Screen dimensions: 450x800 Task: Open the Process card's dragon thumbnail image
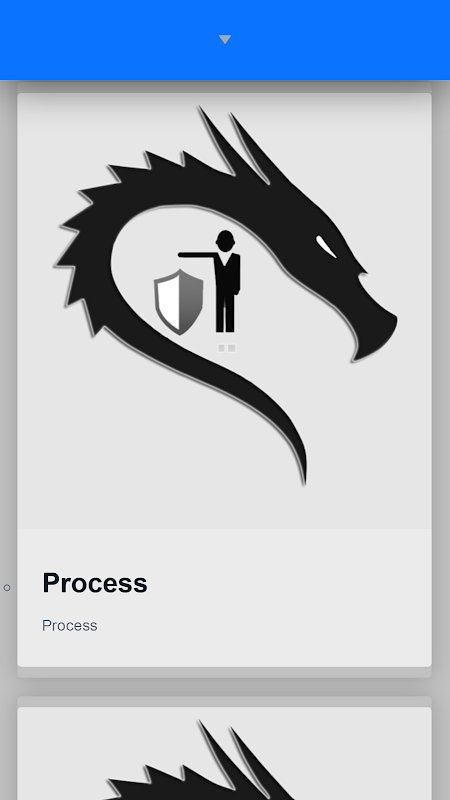(x=224, y=311)
